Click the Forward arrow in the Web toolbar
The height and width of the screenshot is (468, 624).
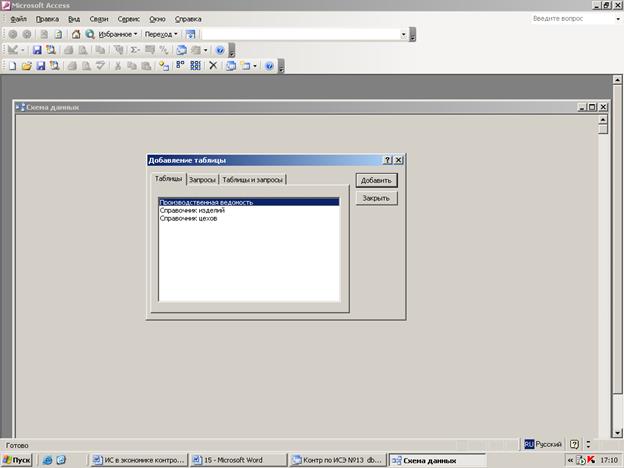27,34
